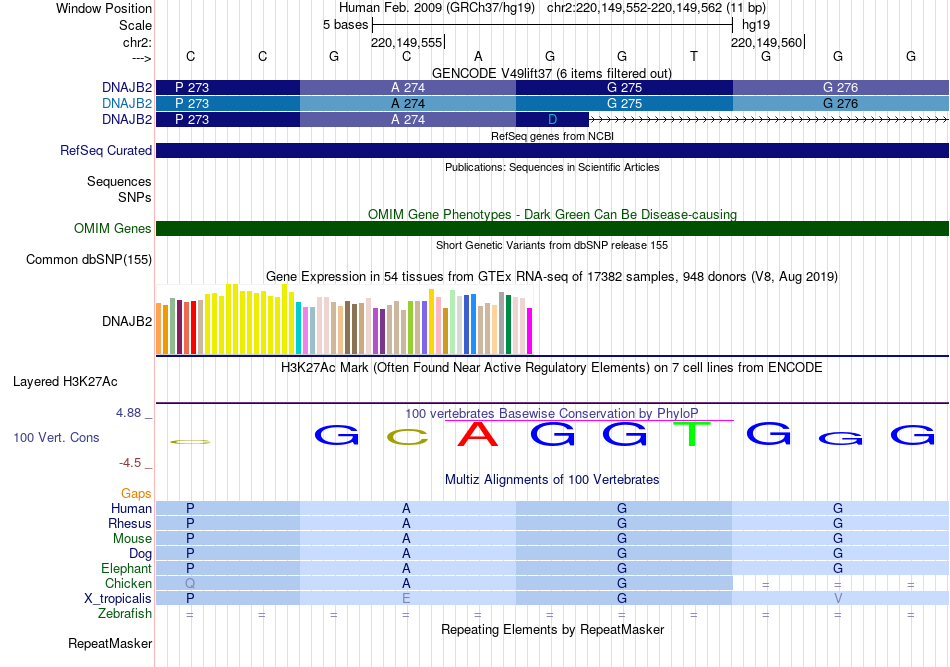Click the Sequences track label
The image size is (950, 667).
119,182
